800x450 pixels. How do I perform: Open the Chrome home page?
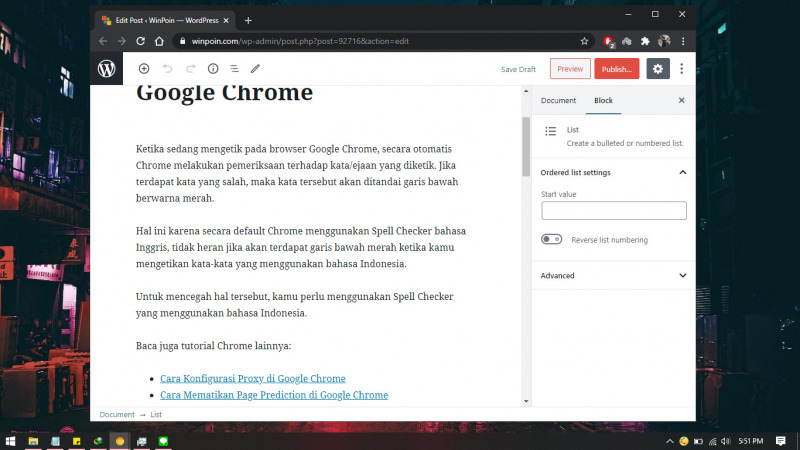(x=159, y=41)
